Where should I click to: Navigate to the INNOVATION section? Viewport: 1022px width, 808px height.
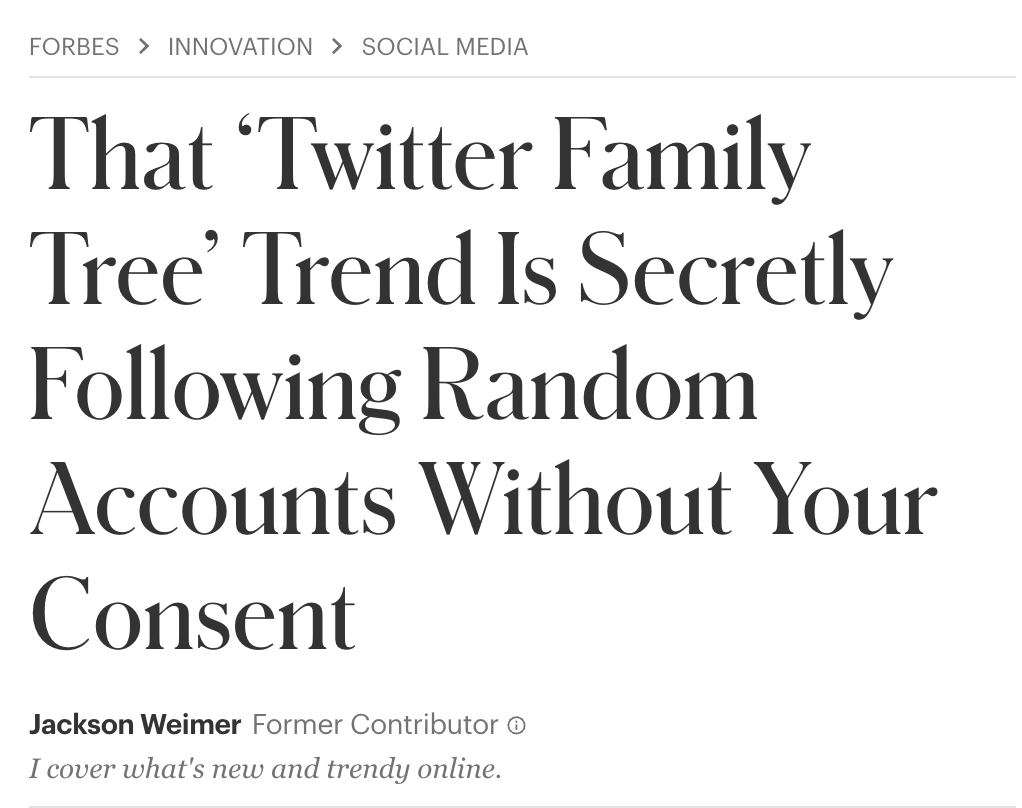240,46
